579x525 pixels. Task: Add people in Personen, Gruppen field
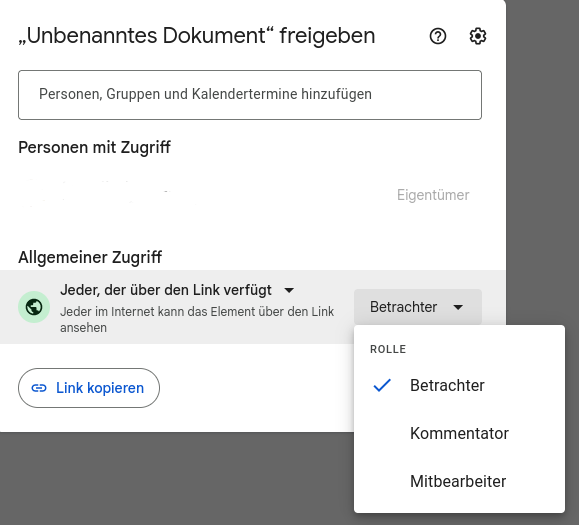250,95
